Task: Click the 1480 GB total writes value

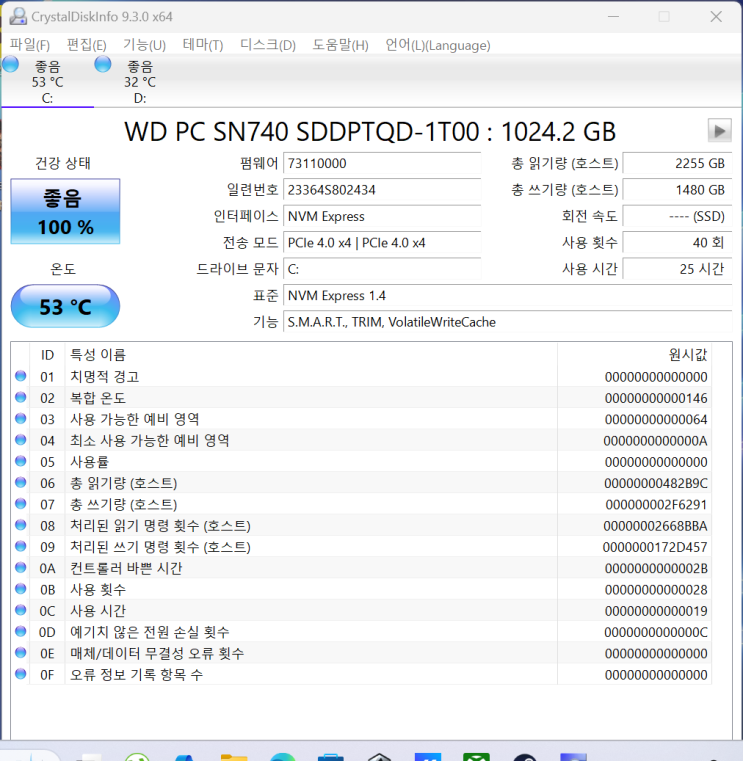Action: [x=677, y=190]
